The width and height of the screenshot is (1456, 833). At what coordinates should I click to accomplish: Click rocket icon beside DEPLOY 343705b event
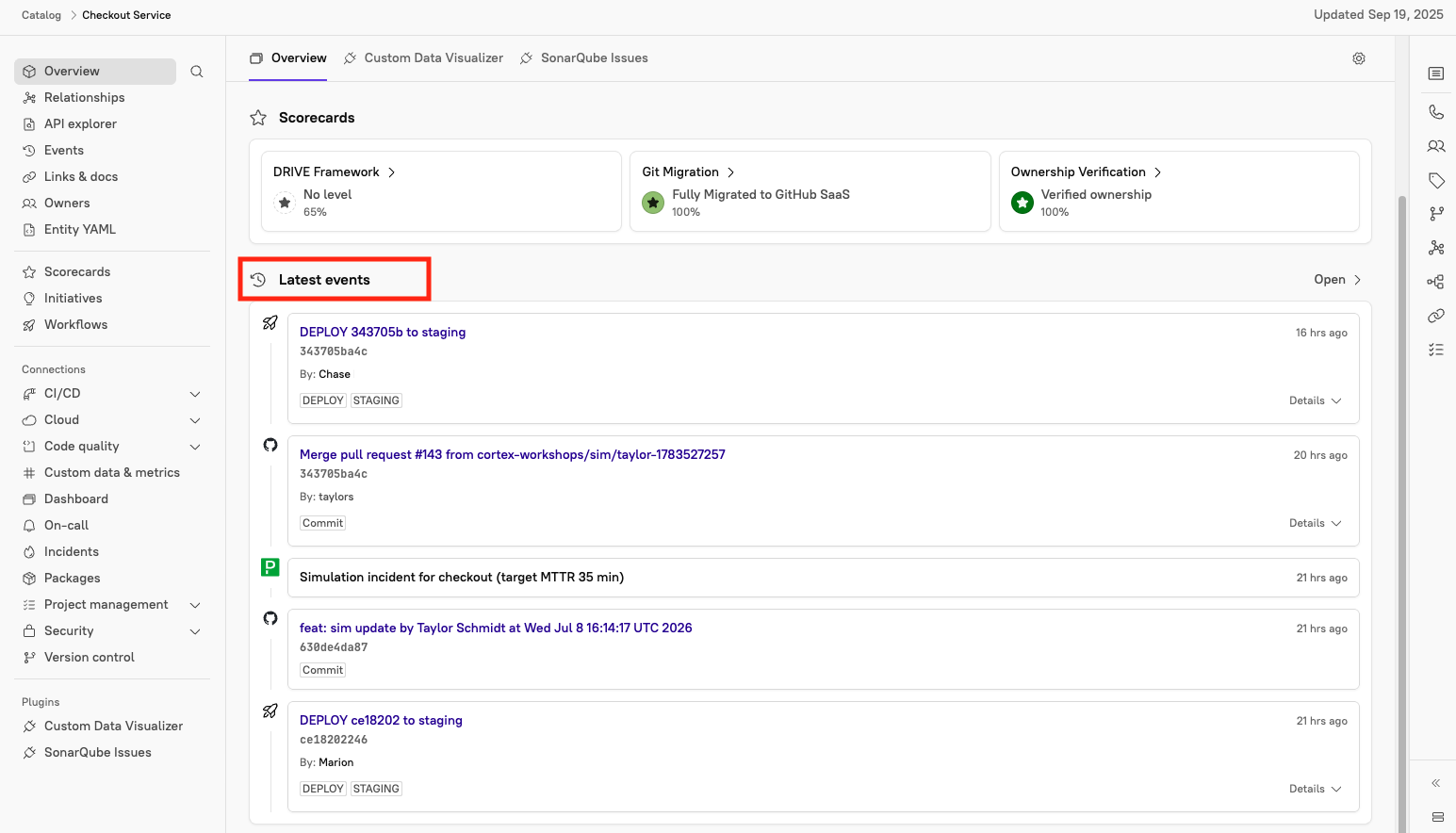[270, 322]
